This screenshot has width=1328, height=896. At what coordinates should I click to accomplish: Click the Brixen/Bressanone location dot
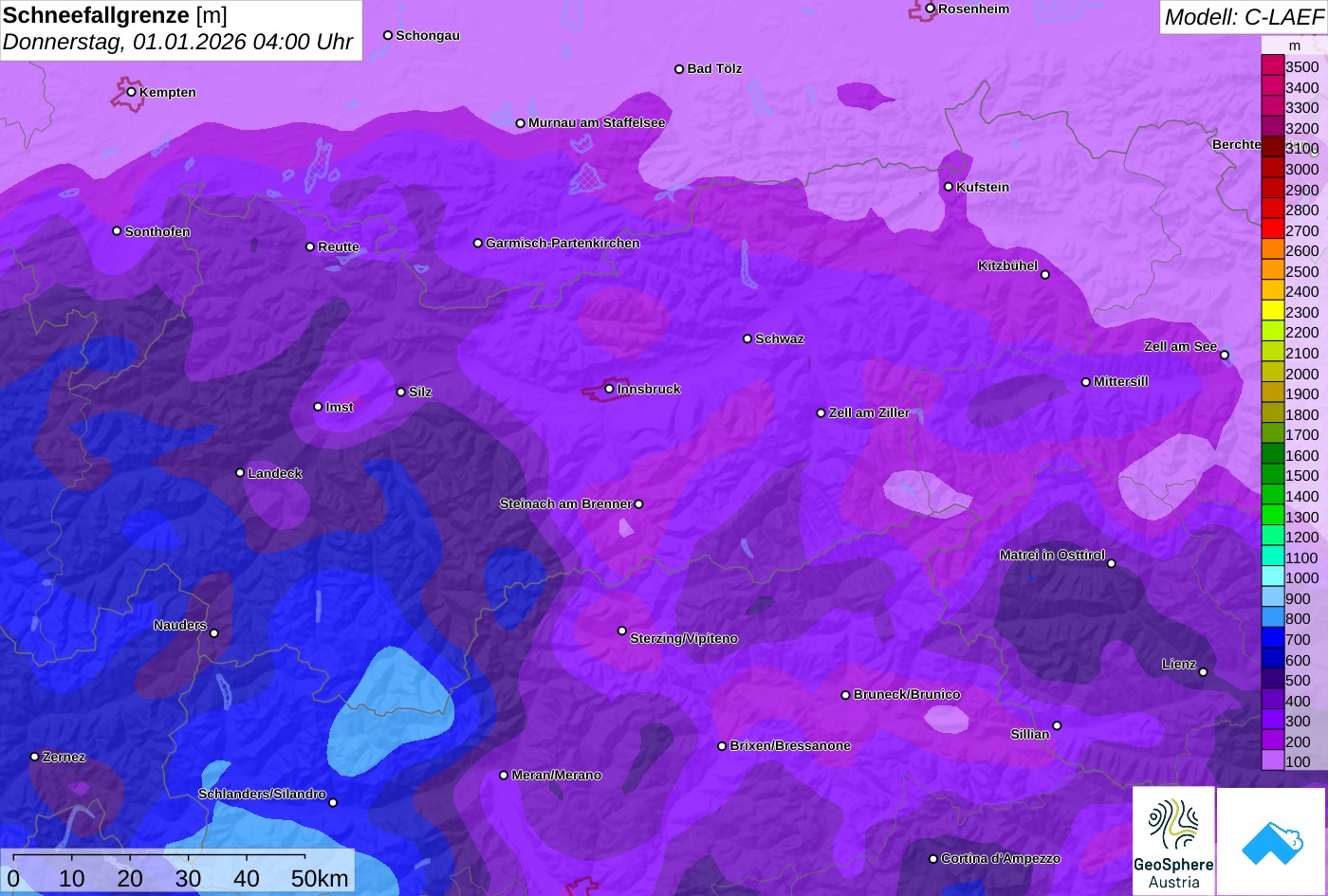(x=722, y=746)
